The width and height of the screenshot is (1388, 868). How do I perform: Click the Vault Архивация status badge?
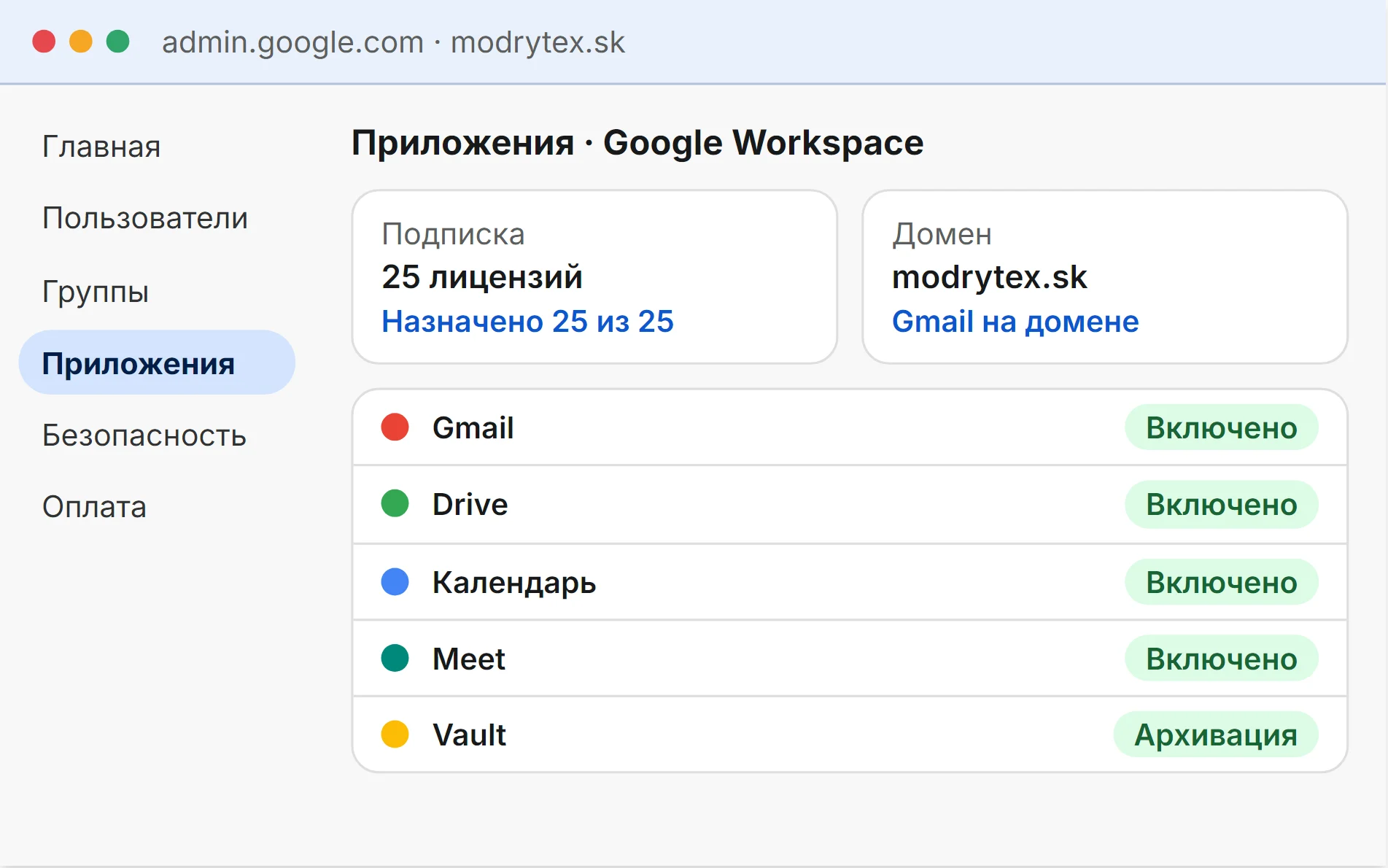point(1215,735)
